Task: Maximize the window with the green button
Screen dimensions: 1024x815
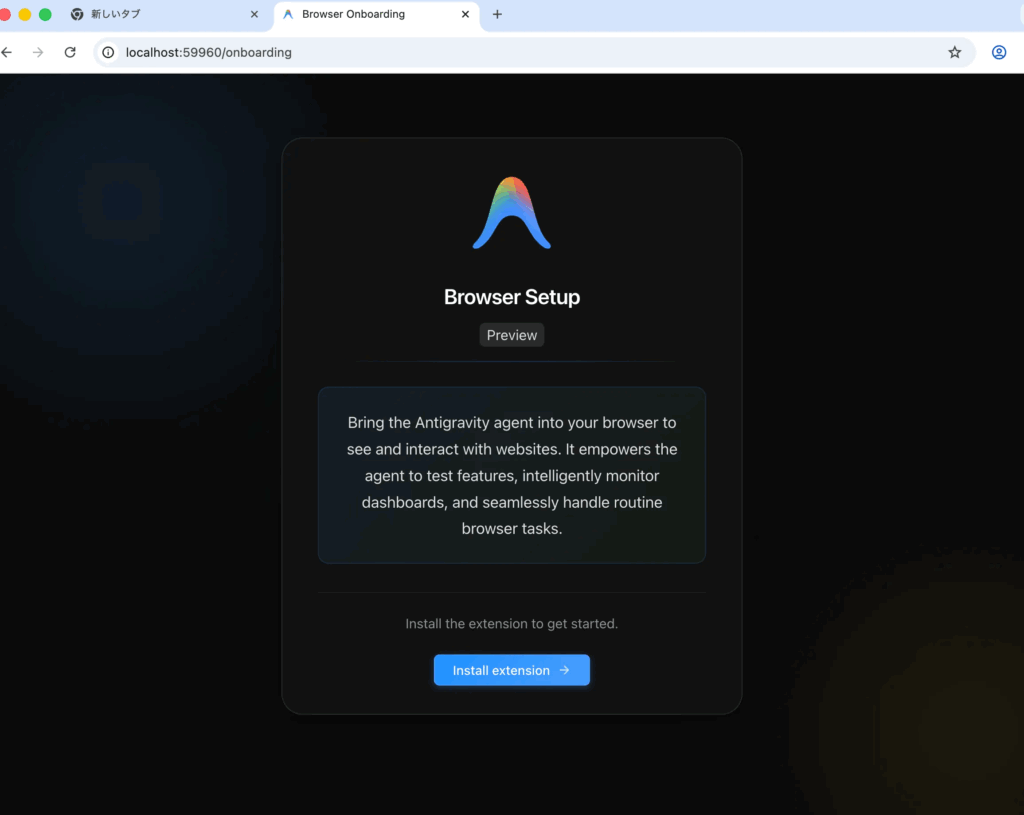Action: click(x=45, y=14)
